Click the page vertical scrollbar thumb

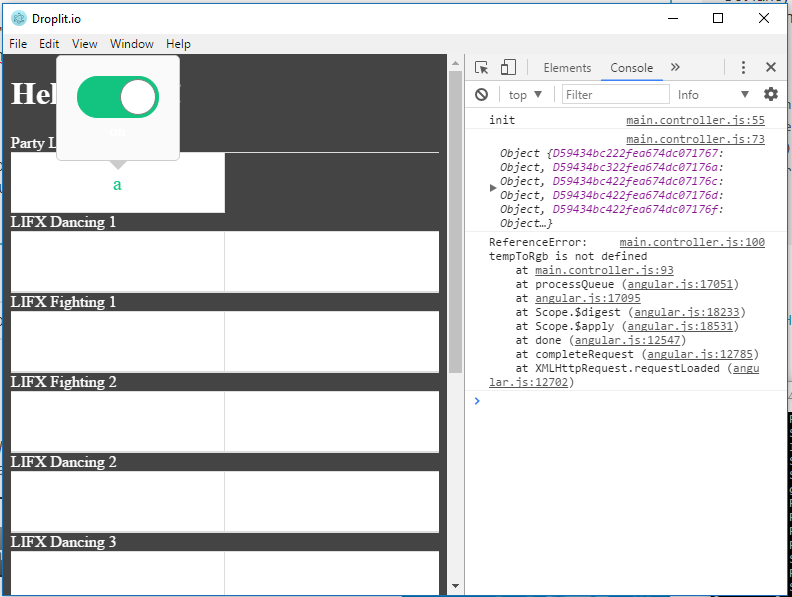tap(455, 222)
